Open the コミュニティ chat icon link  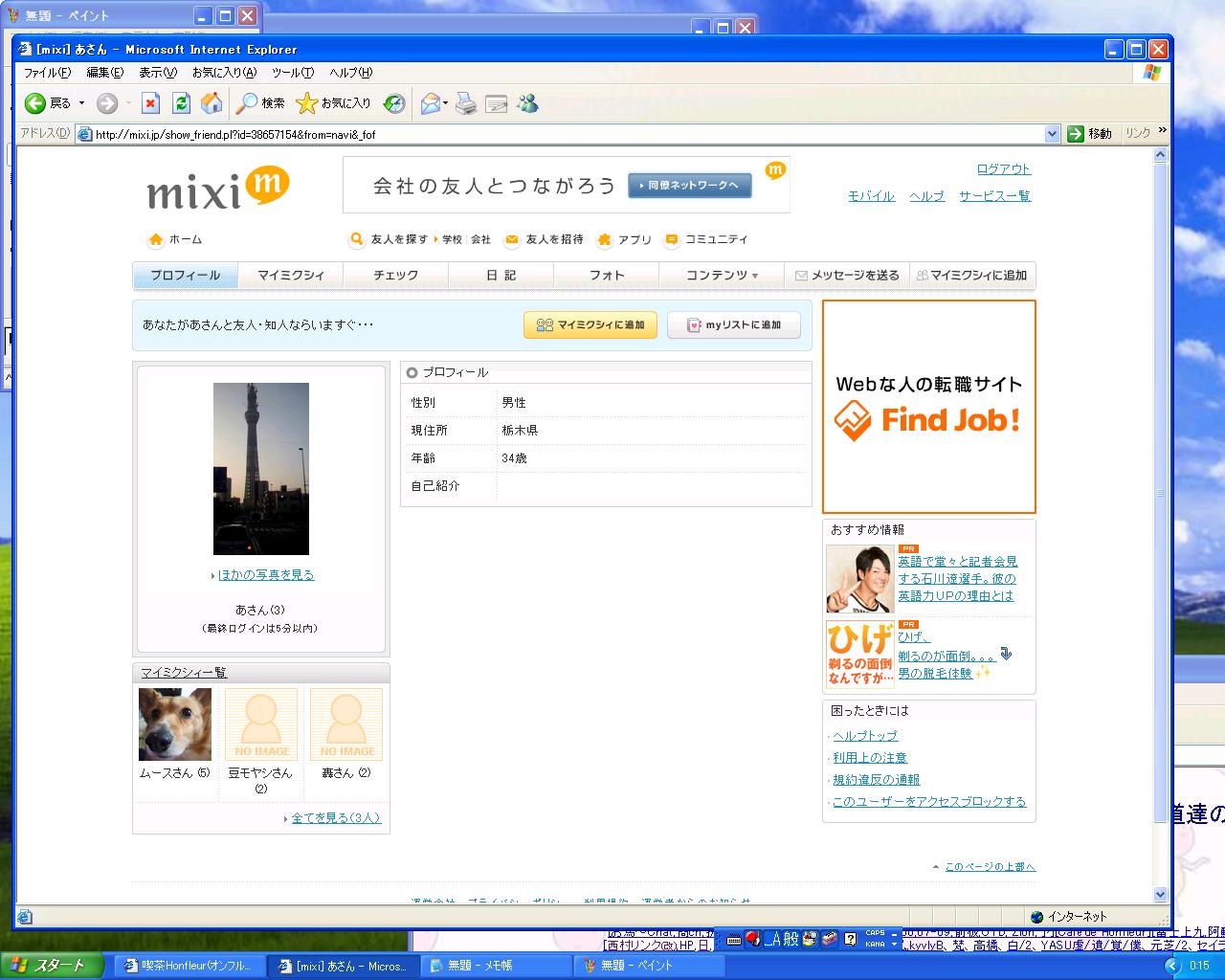706,239
